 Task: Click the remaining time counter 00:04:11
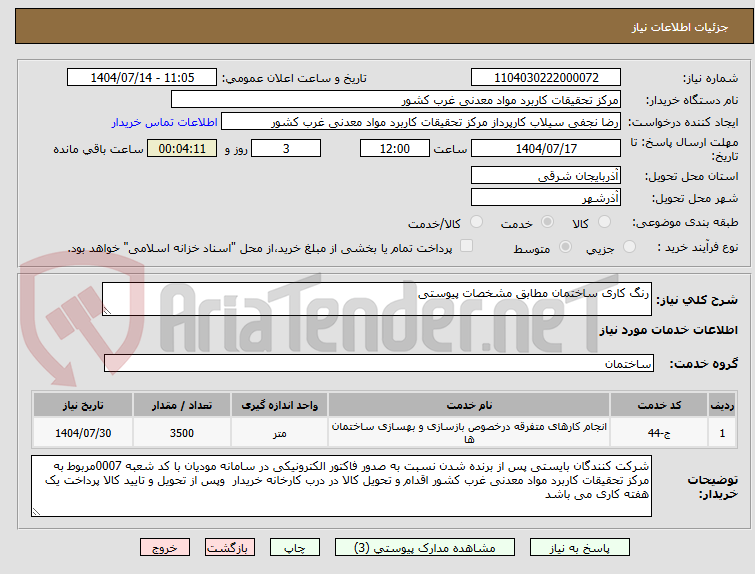(x=182, y=148)
